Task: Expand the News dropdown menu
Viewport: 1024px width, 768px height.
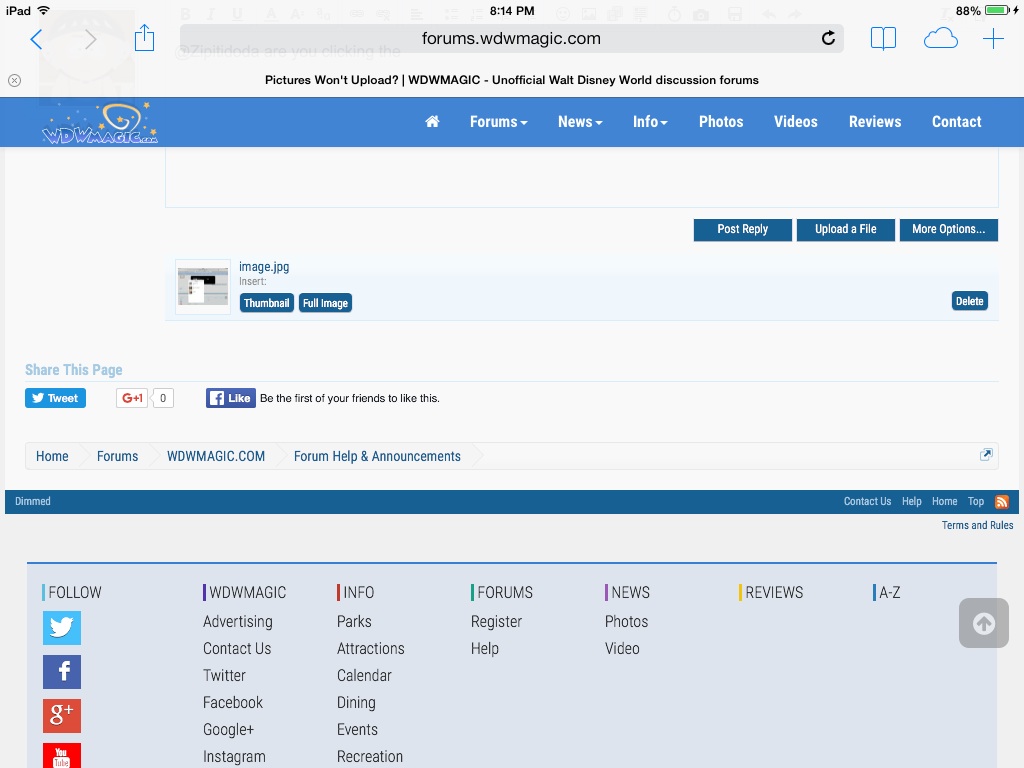Action: tap(580, 122)
